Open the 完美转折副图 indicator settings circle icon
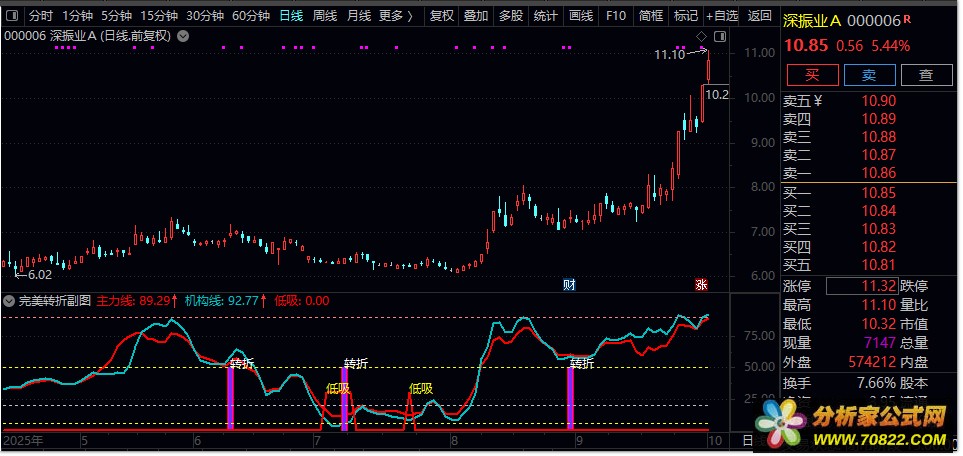The image size is (963, 456). (9, 300)
